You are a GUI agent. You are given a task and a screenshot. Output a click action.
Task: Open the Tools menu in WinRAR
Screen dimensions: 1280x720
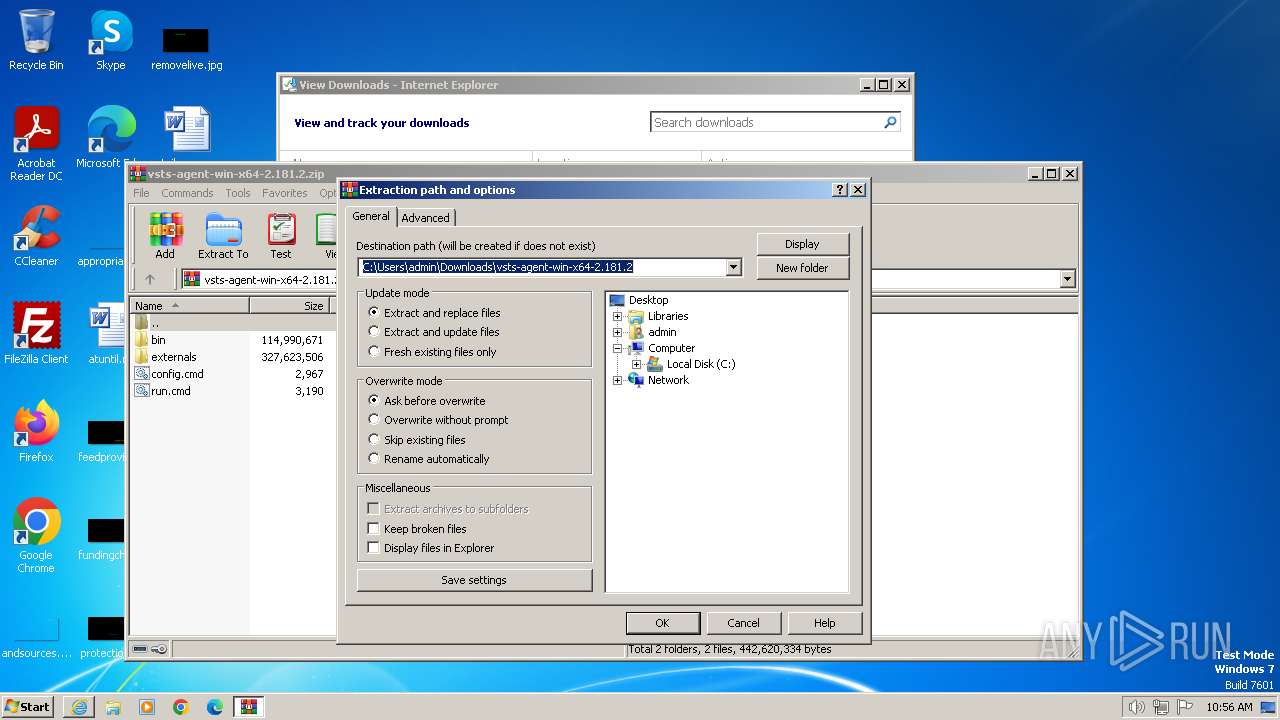(x=238, y=193)
